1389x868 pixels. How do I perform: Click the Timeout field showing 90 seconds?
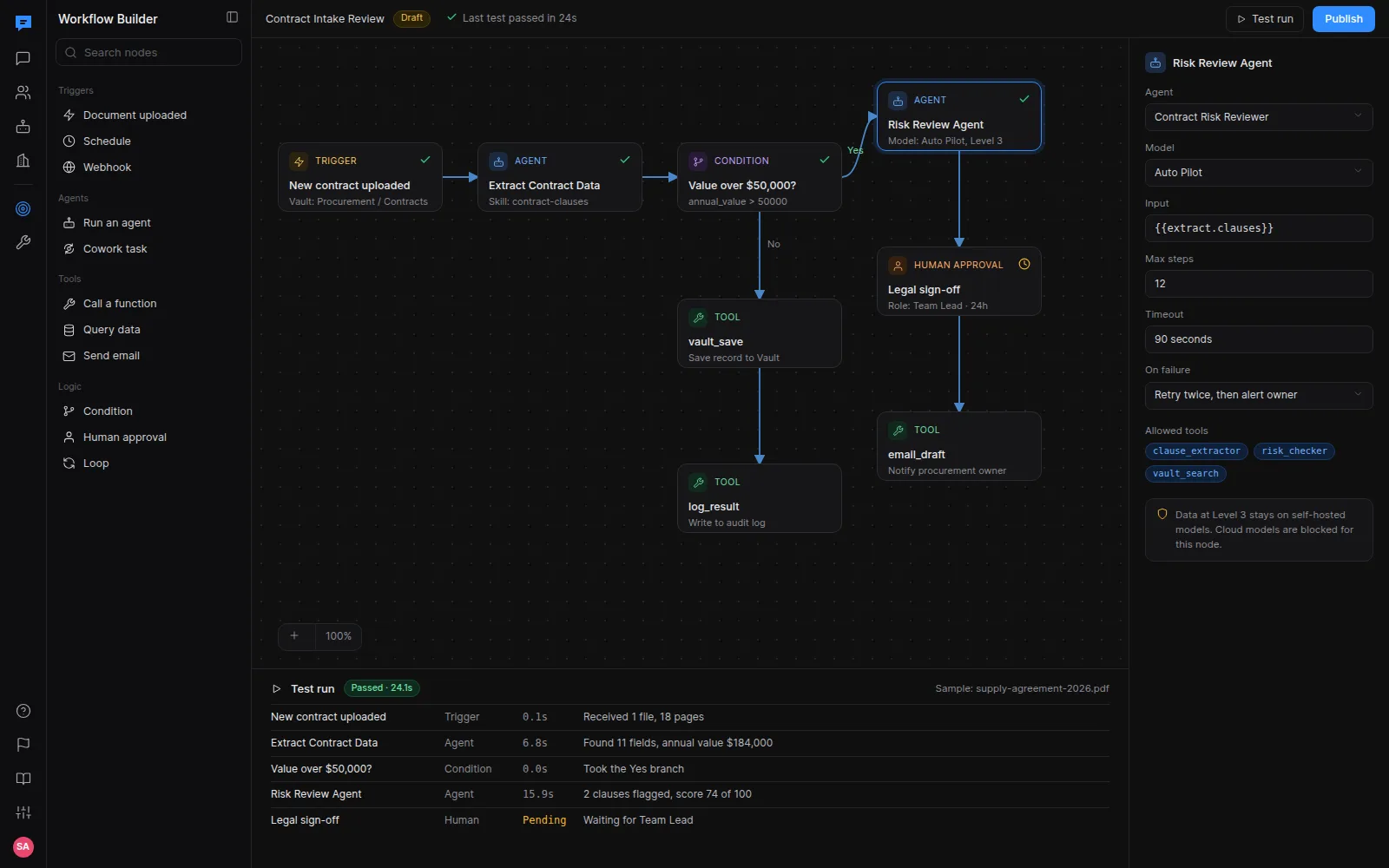tap(1259, 339)
